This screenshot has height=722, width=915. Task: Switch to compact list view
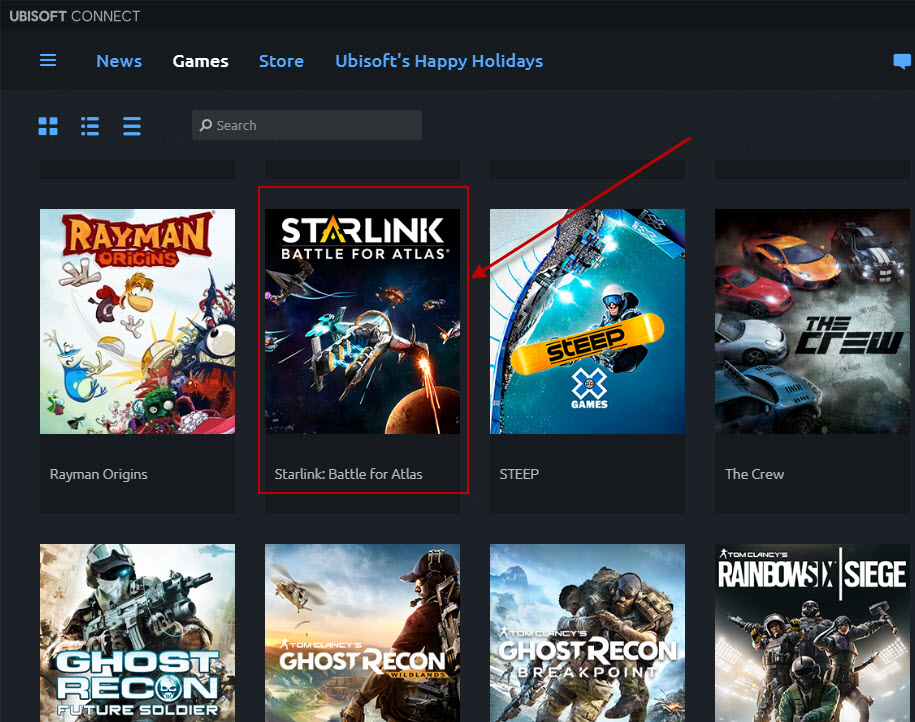point(132,125)
